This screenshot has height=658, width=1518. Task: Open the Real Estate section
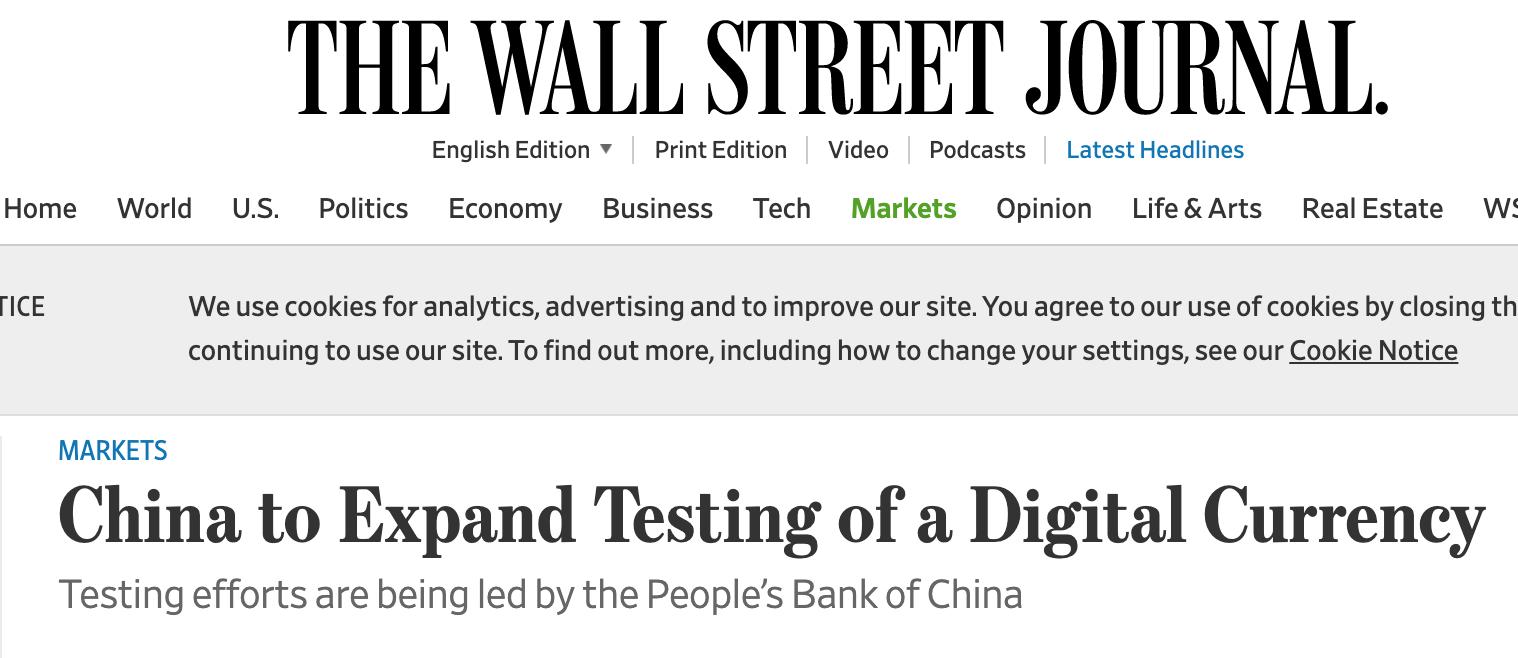pyautogui.click(x=1371, y=208)
